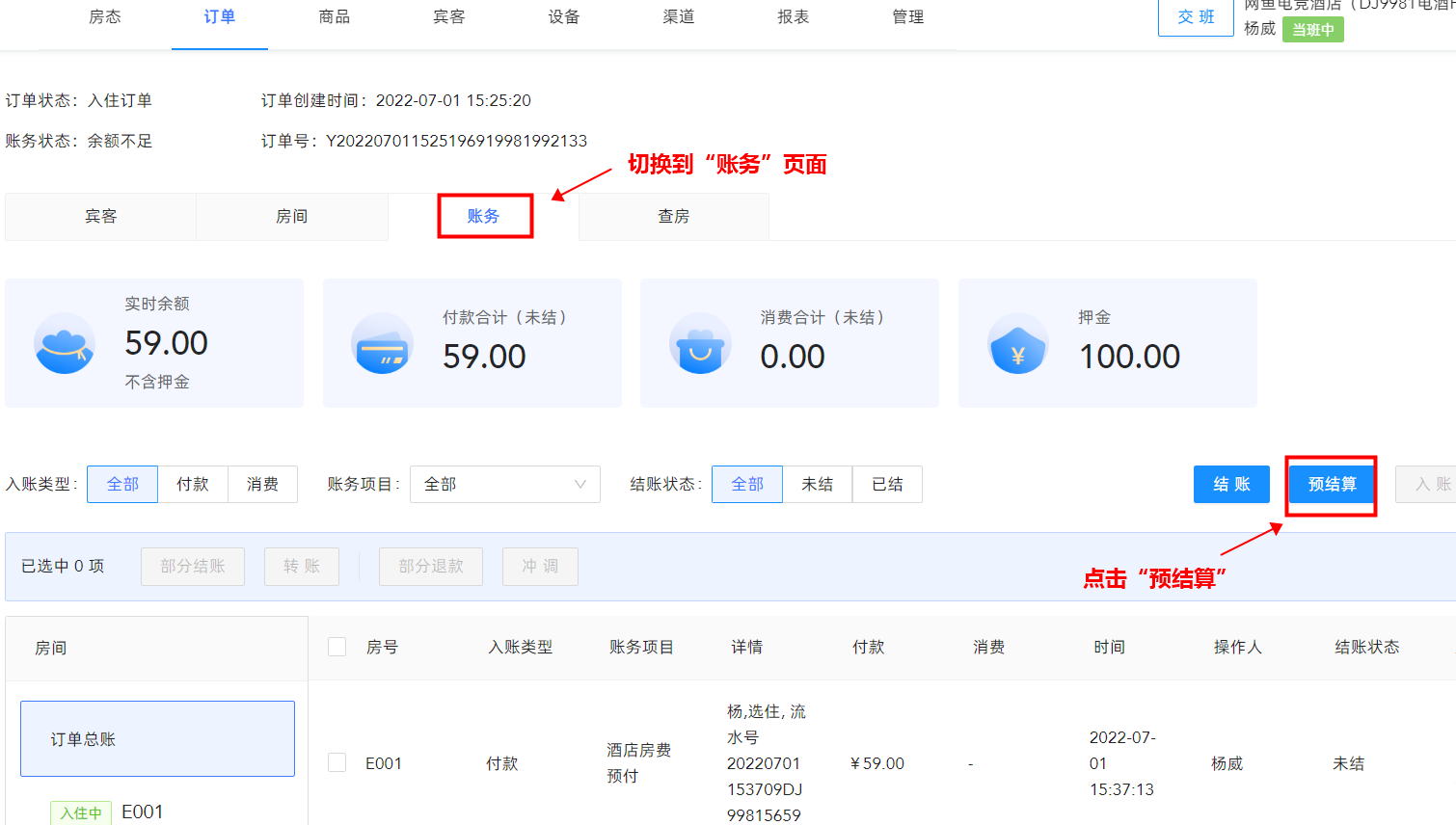This screenshot has height=825, width=1456.
Task: Open the 报表 menu
Action: point(794,16)
